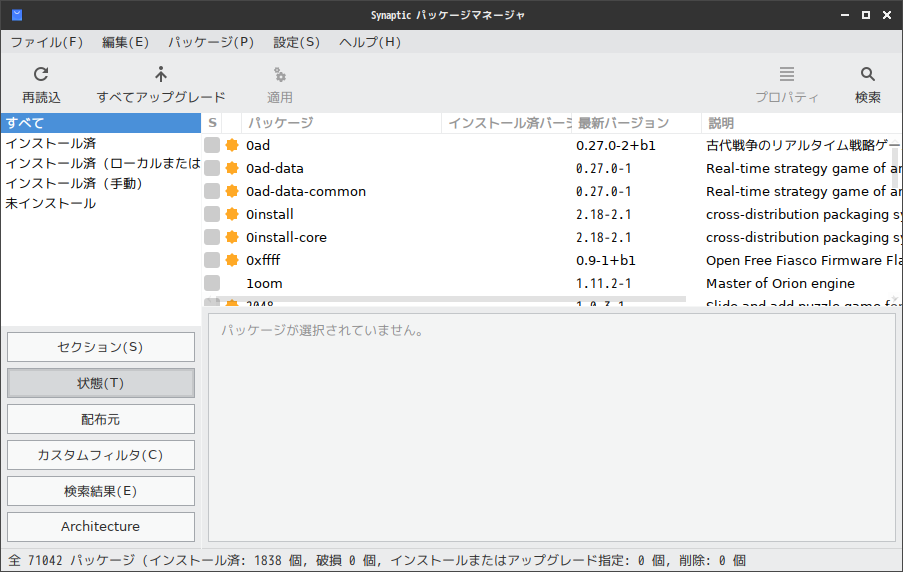Click version 0.27.0-2+b1 cell

616,145
